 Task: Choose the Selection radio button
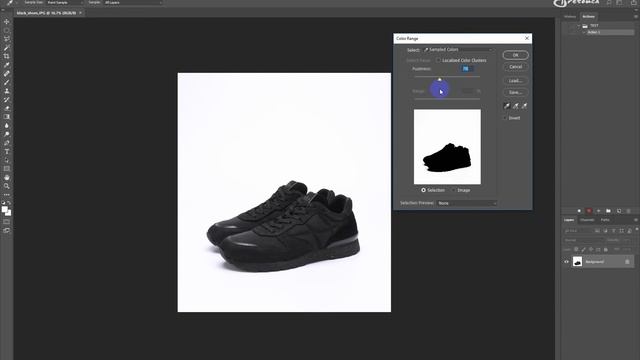coord(423,190)
